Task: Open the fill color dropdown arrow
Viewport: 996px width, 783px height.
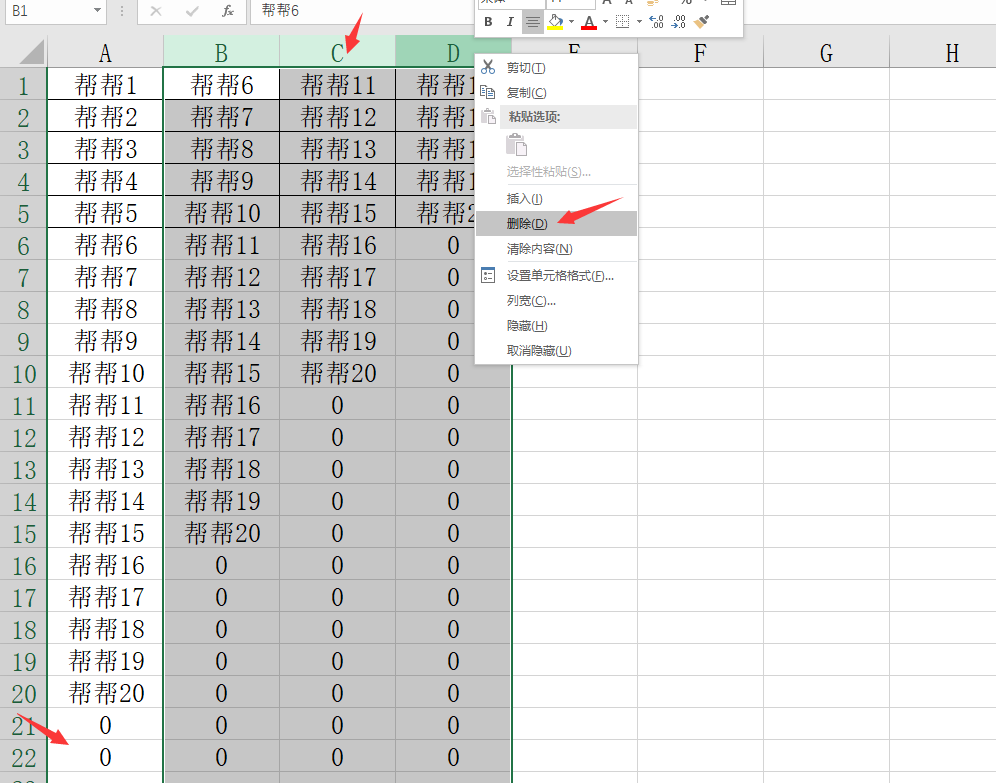Action: [x=571, y=22]
